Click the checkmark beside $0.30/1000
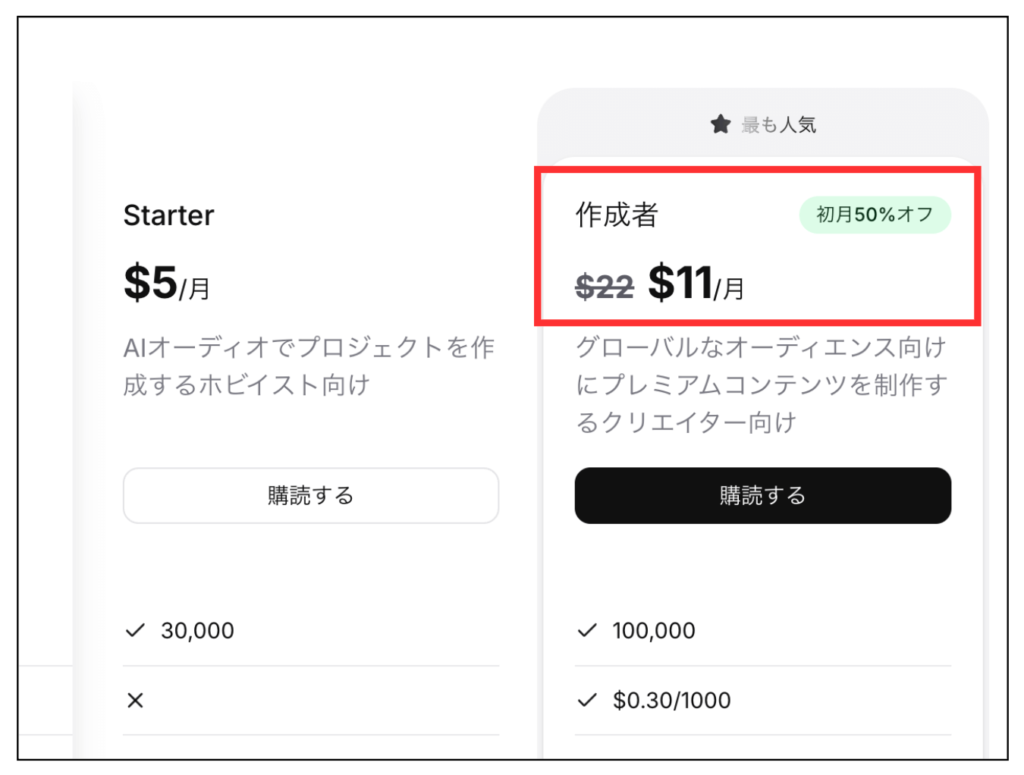 585,700
